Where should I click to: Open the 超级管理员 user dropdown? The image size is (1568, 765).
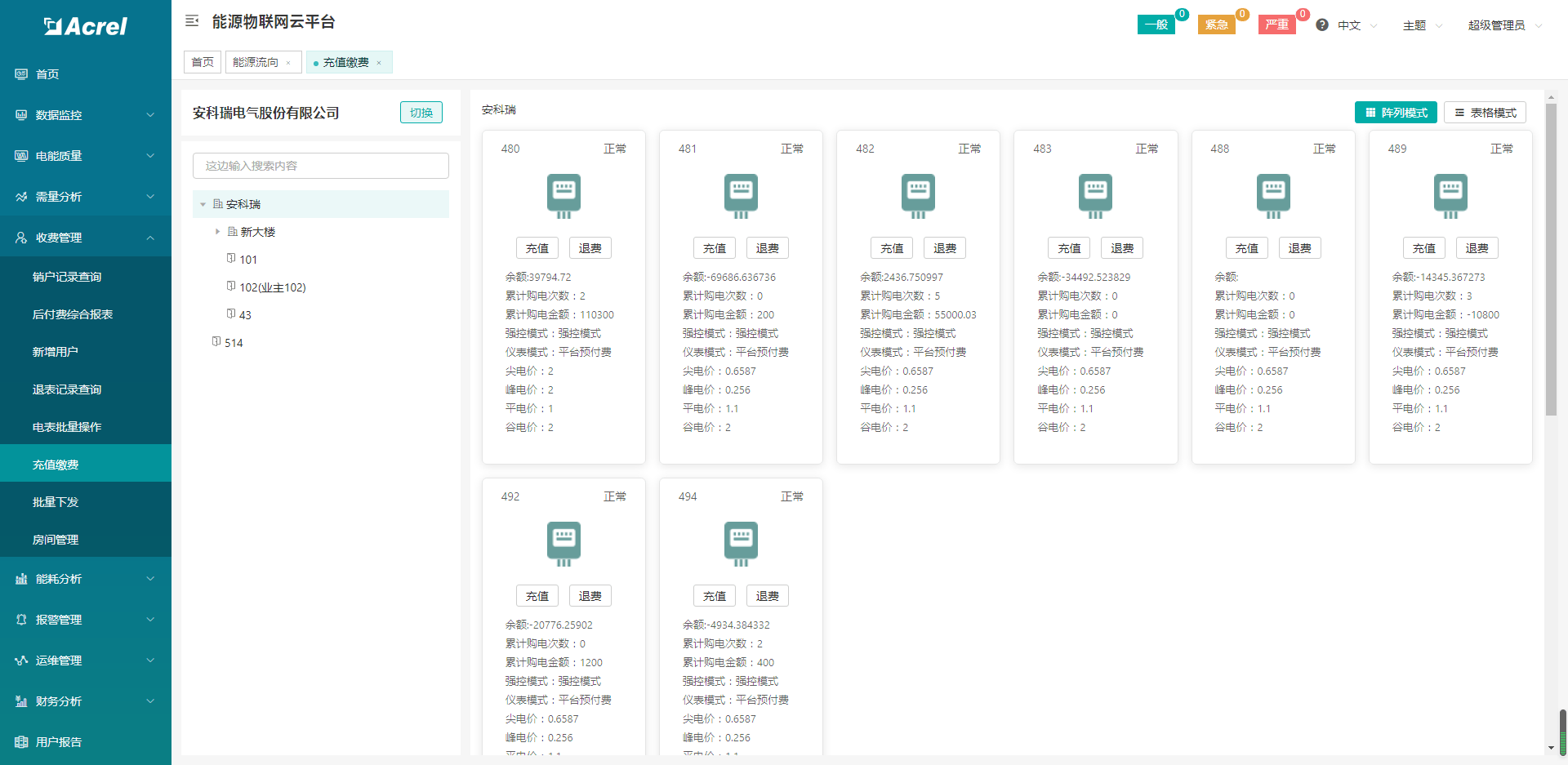1505,25
